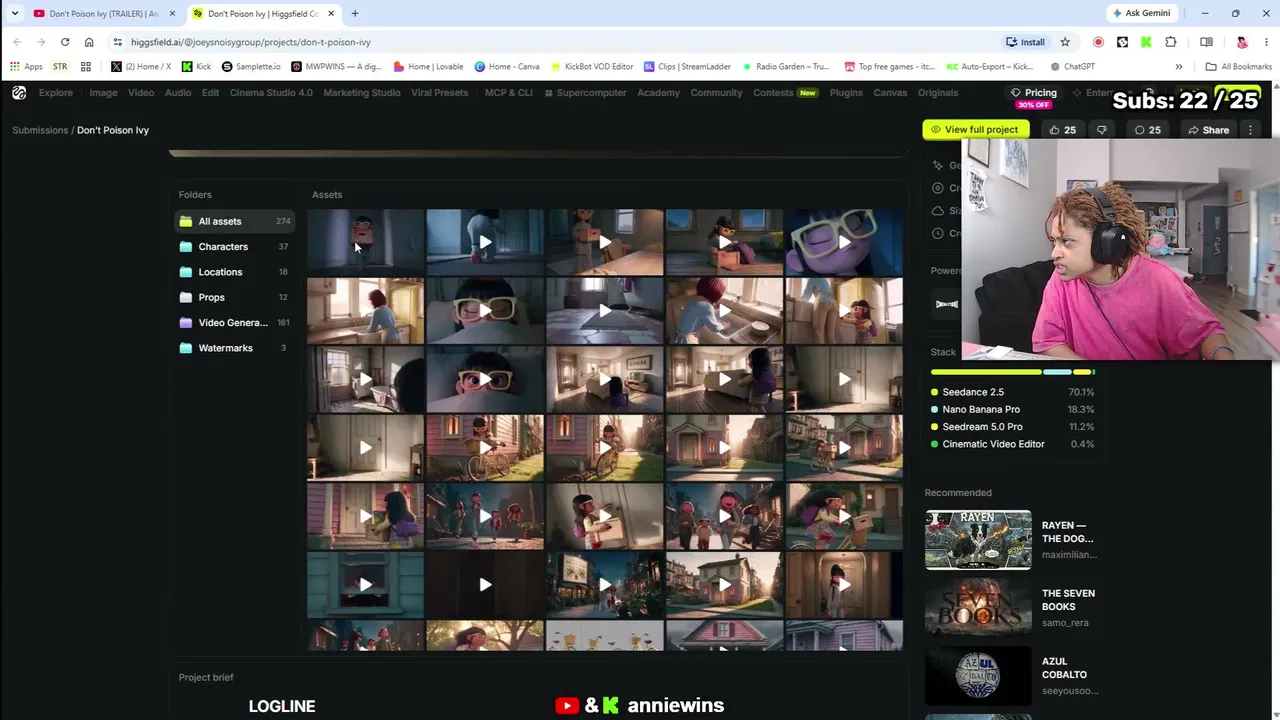1280x720 pixels.
Task: Open AZUL COBALTO recommended thumbnail
Action: 978,676
